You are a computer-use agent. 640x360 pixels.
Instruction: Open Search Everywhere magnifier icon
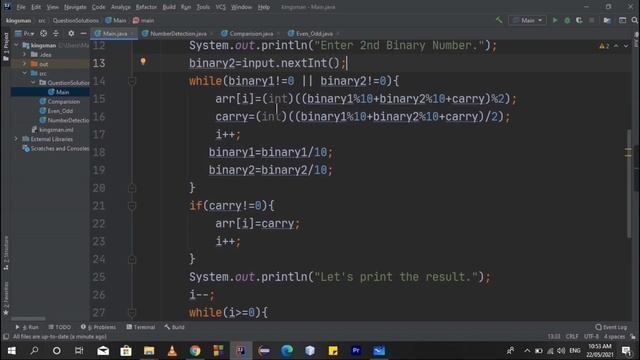coord(634,20)
